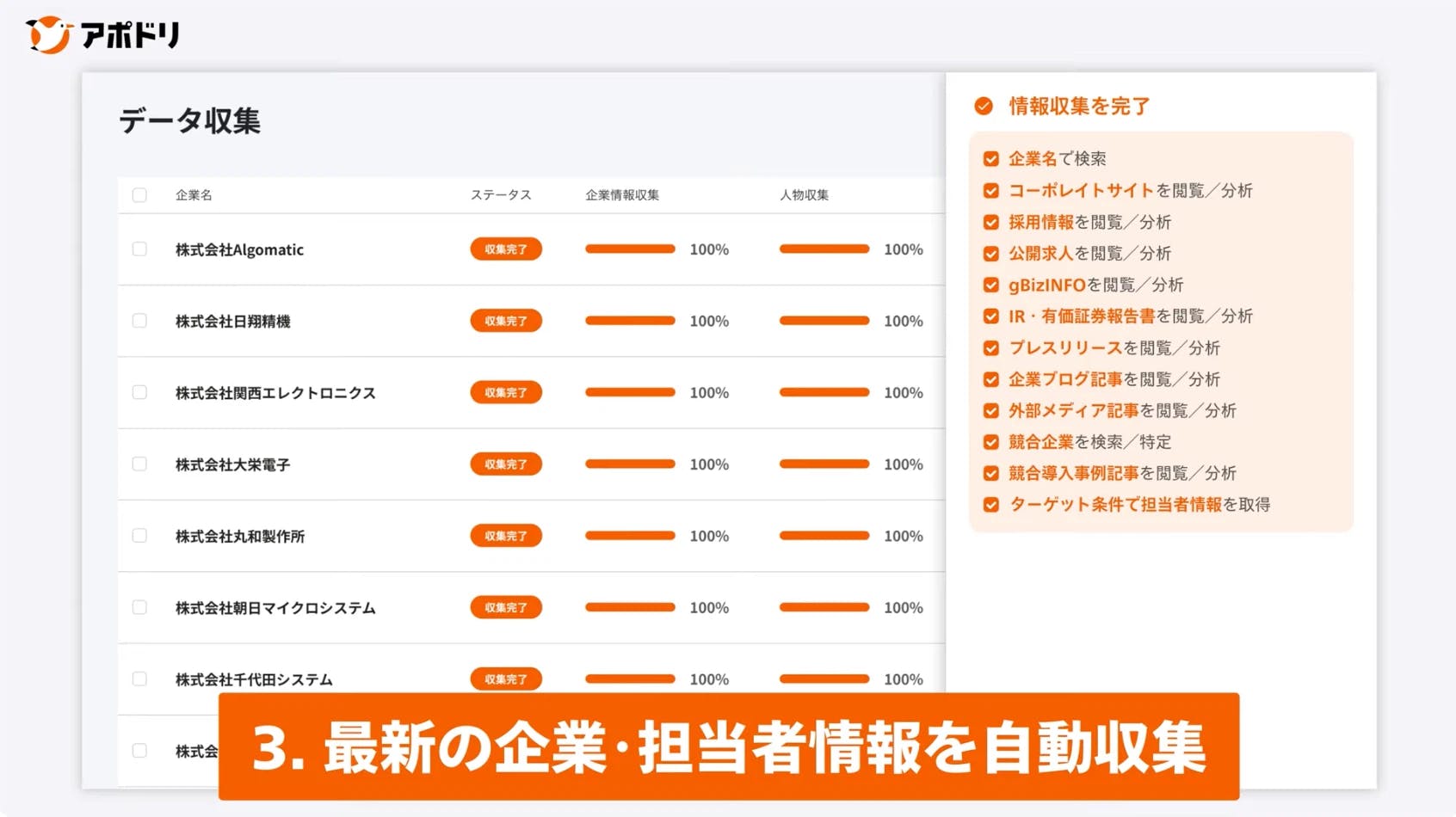Click the 収集完了 badge for 株式会社Algomatic

pyautogui.click(x=505, y=249)
